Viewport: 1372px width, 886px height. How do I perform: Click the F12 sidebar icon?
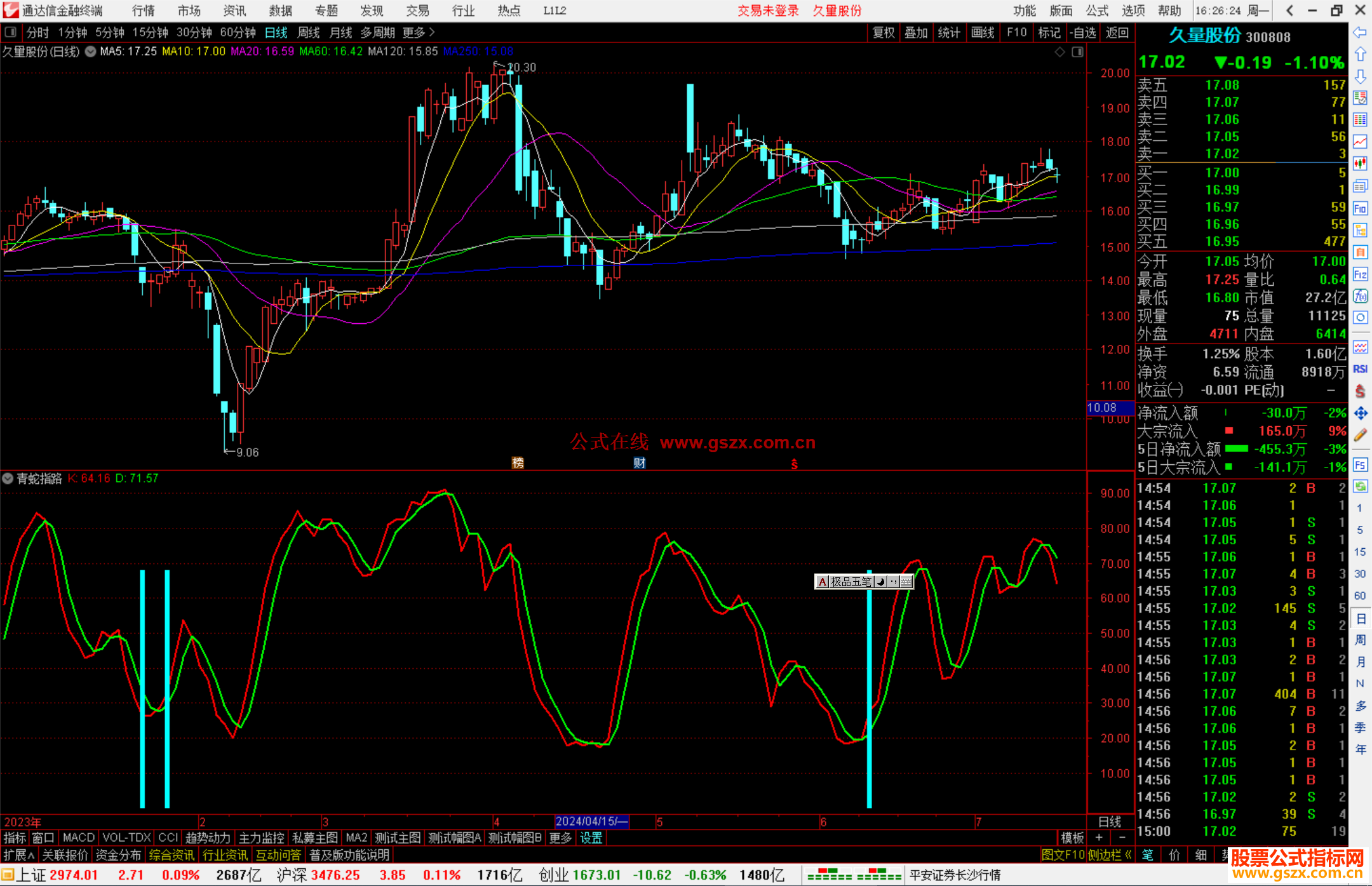1360,274
